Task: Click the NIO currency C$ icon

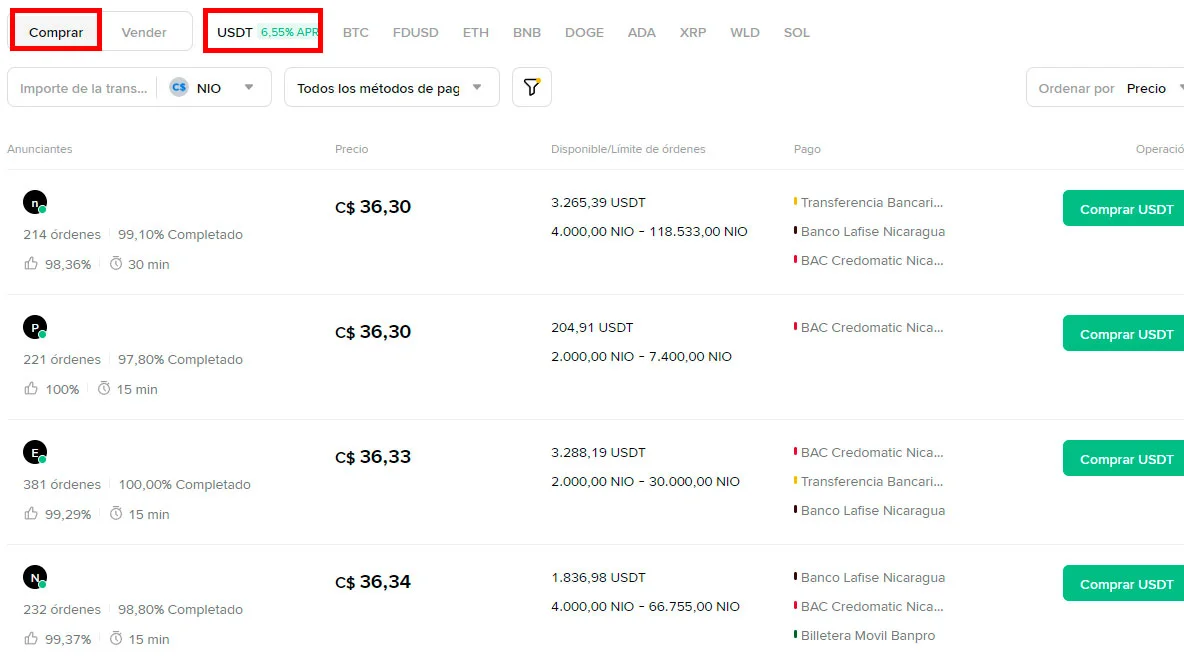Action: pos(179,88)
